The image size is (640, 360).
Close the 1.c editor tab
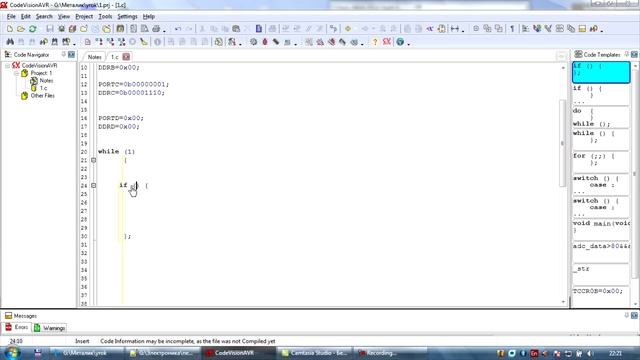(x=126, y=57)
